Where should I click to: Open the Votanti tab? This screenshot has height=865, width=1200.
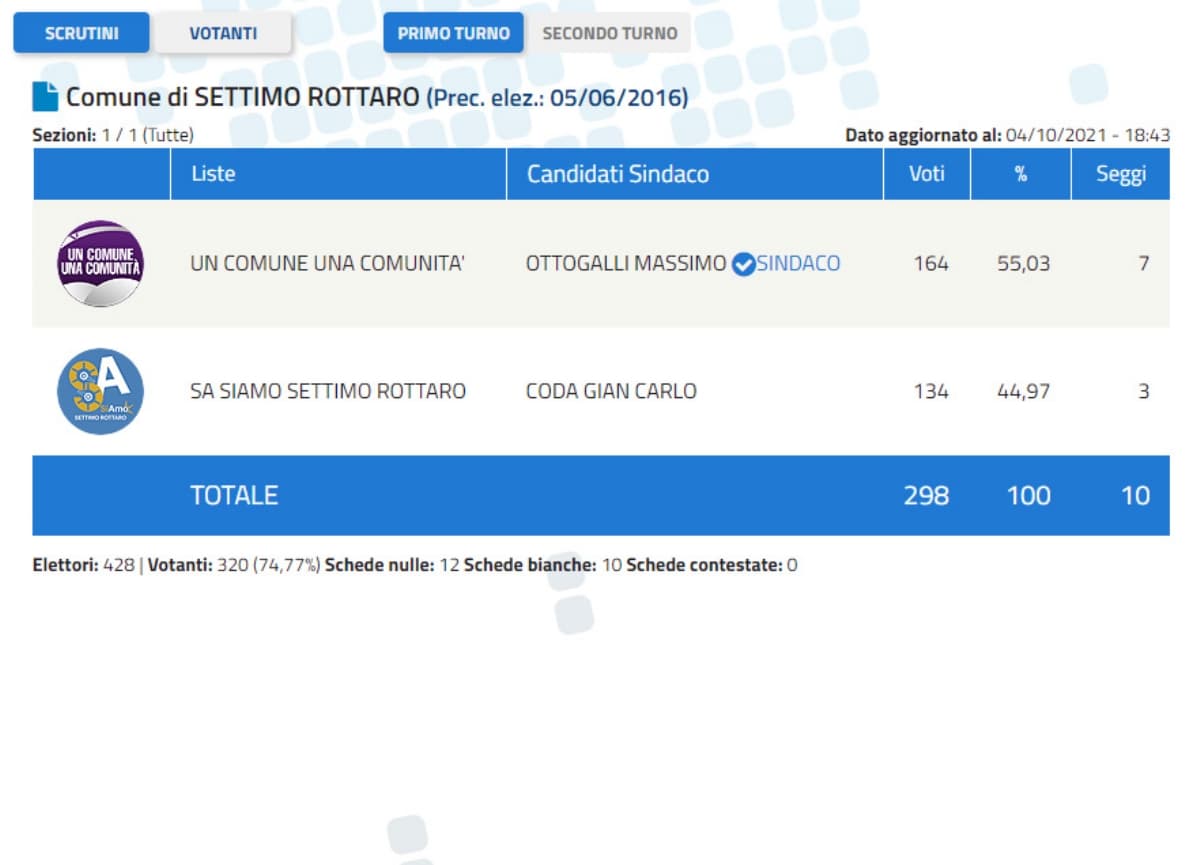coord(223,33)
